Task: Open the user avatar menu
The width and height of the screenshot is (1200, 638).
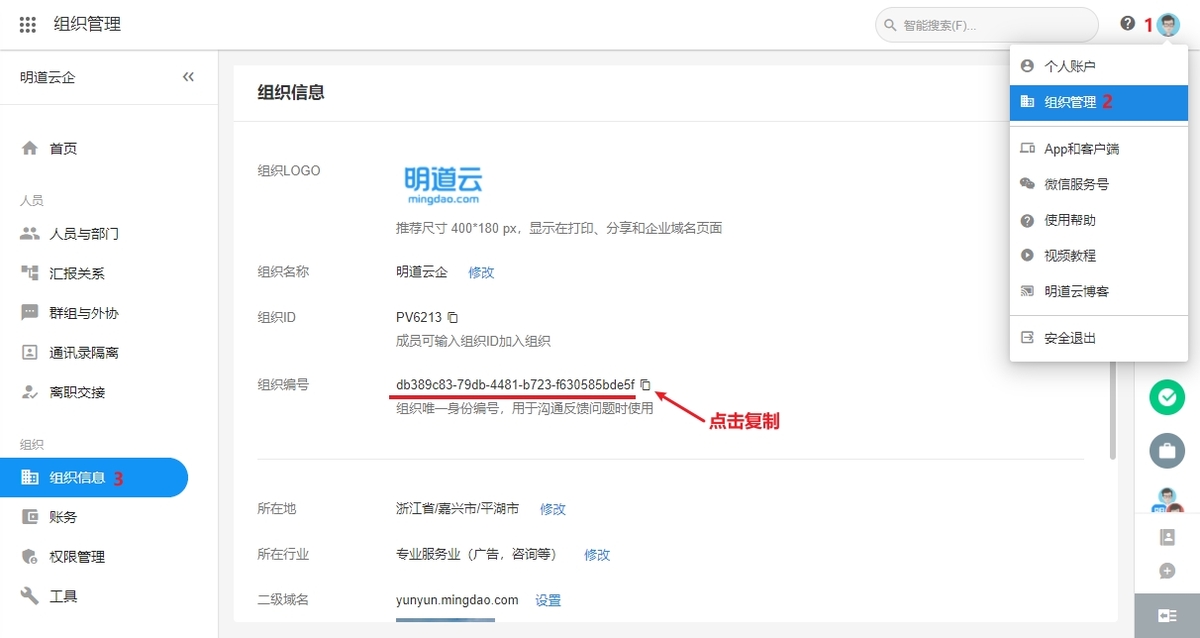Action: tap(1168, 25)
